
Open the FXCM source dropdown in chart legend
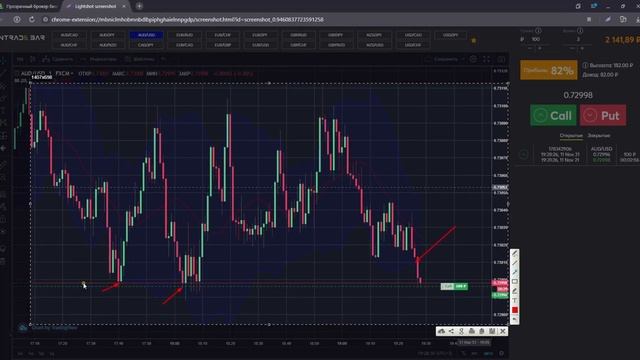pyautogui.click(x=64, y=73)
